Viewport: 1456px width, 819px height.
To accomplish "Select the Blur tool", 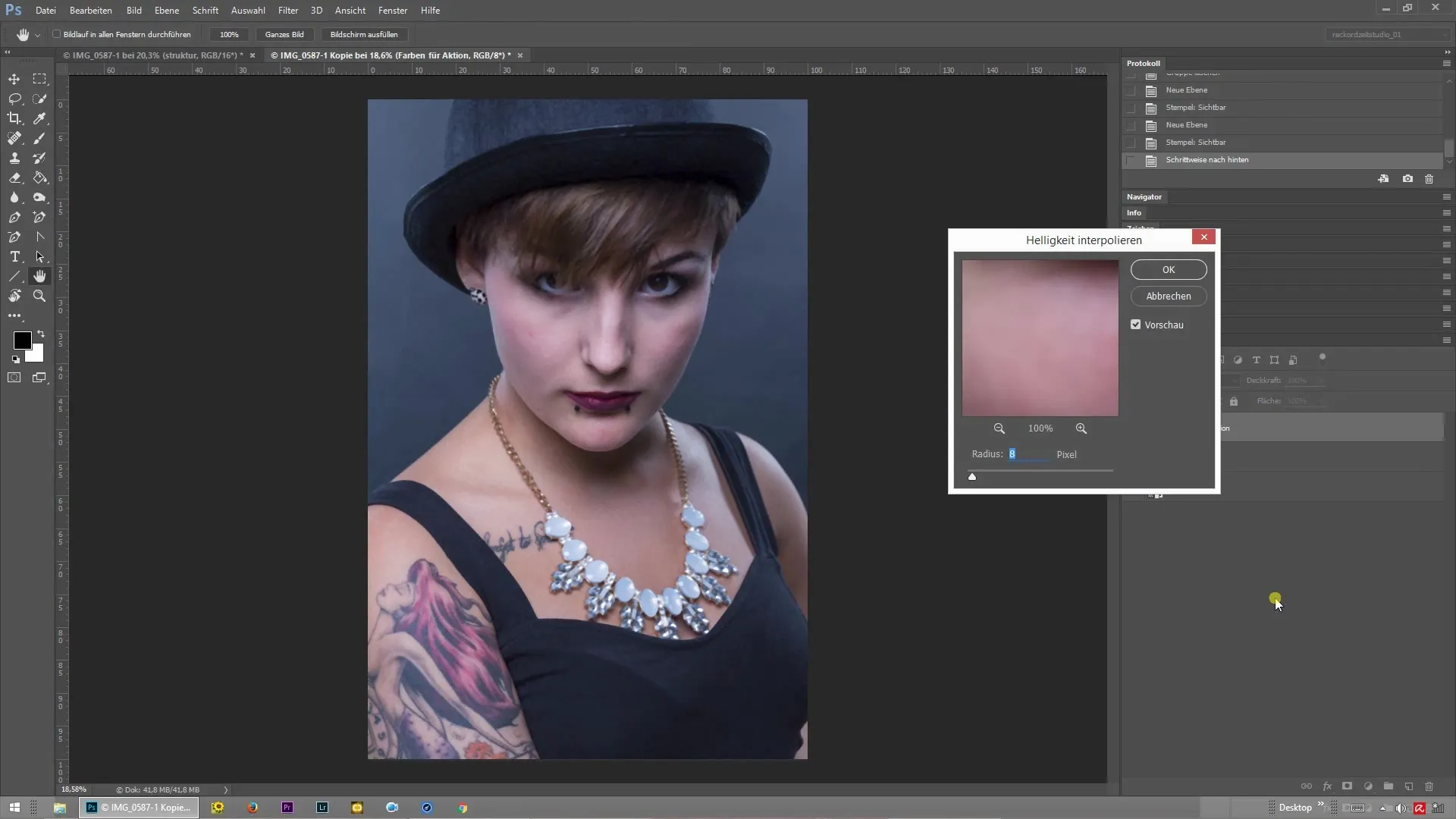I will pos(14,197).
